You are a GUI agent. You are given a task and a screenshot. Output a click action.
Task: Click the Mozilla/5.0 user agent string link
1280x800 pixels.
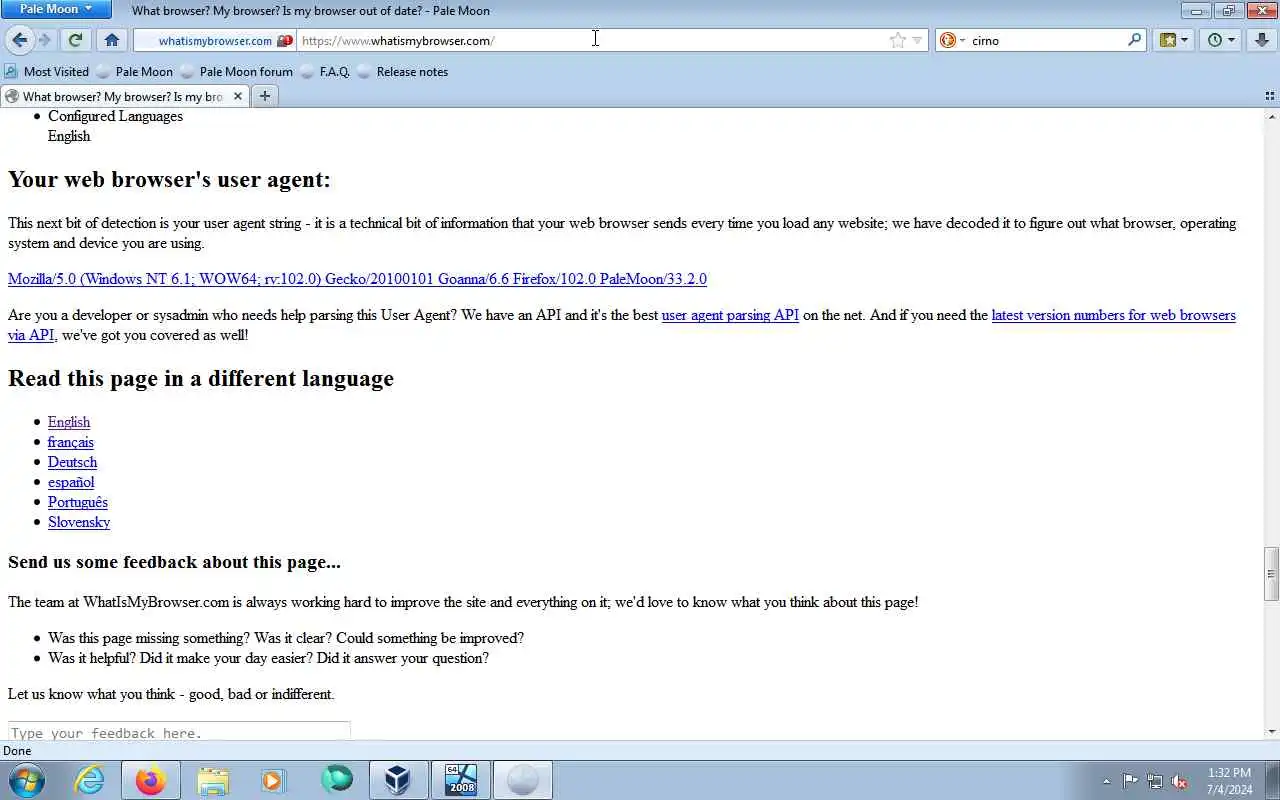[x=357, y=279]
